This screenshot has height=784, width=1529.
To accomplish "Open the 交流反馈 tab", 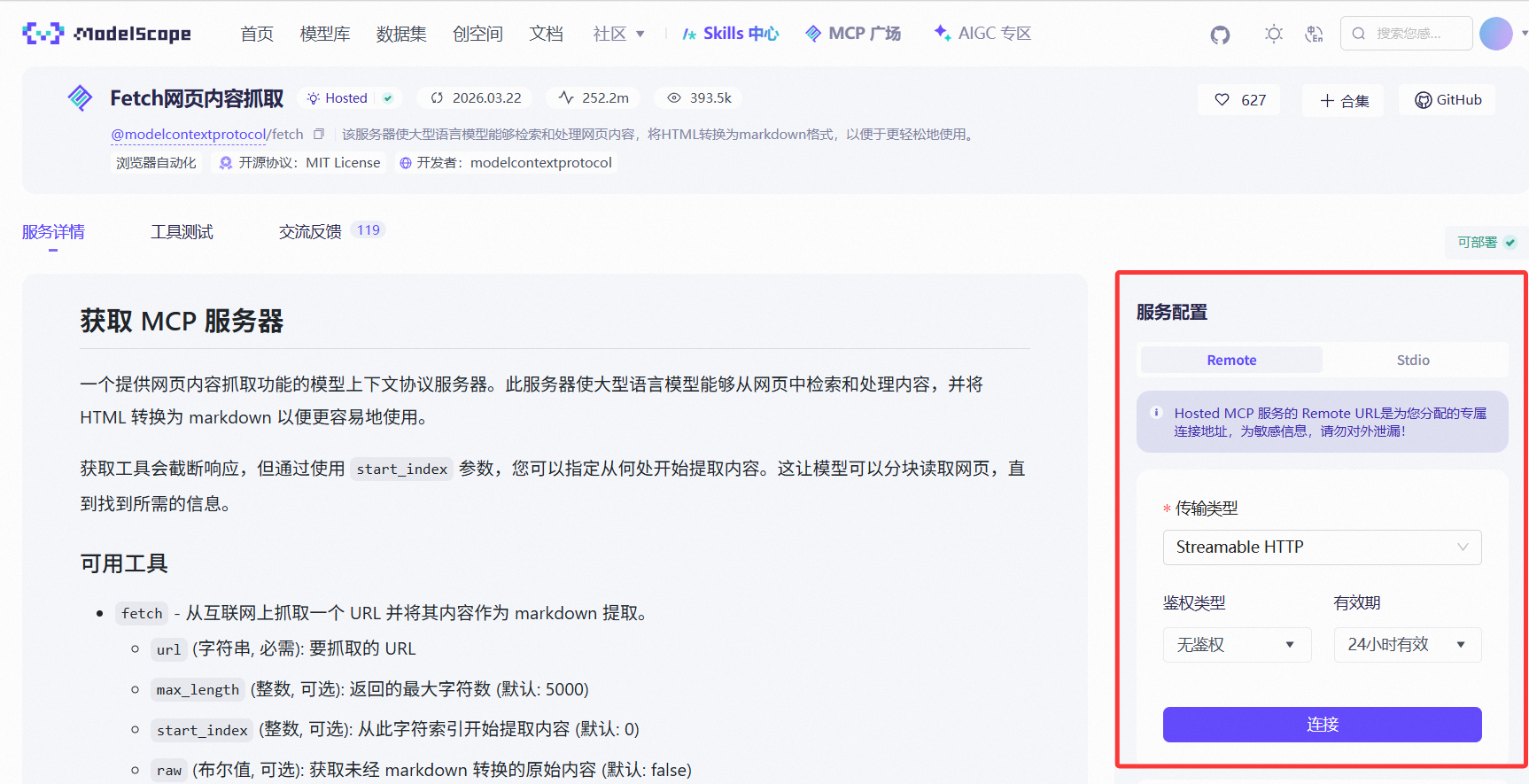I will point(310,232).
